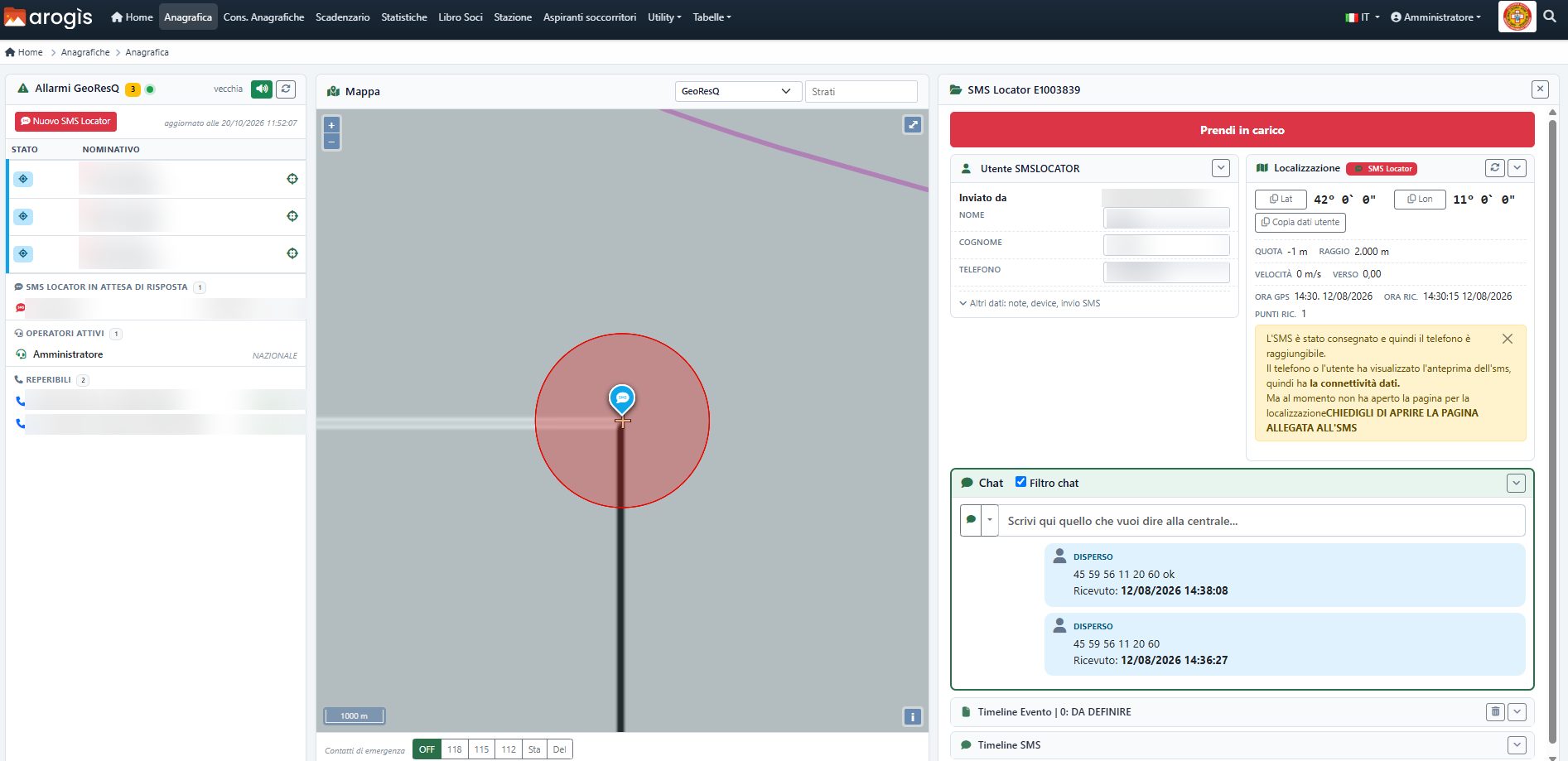Select the 112 emergency contact toggle

pos(509,749)
